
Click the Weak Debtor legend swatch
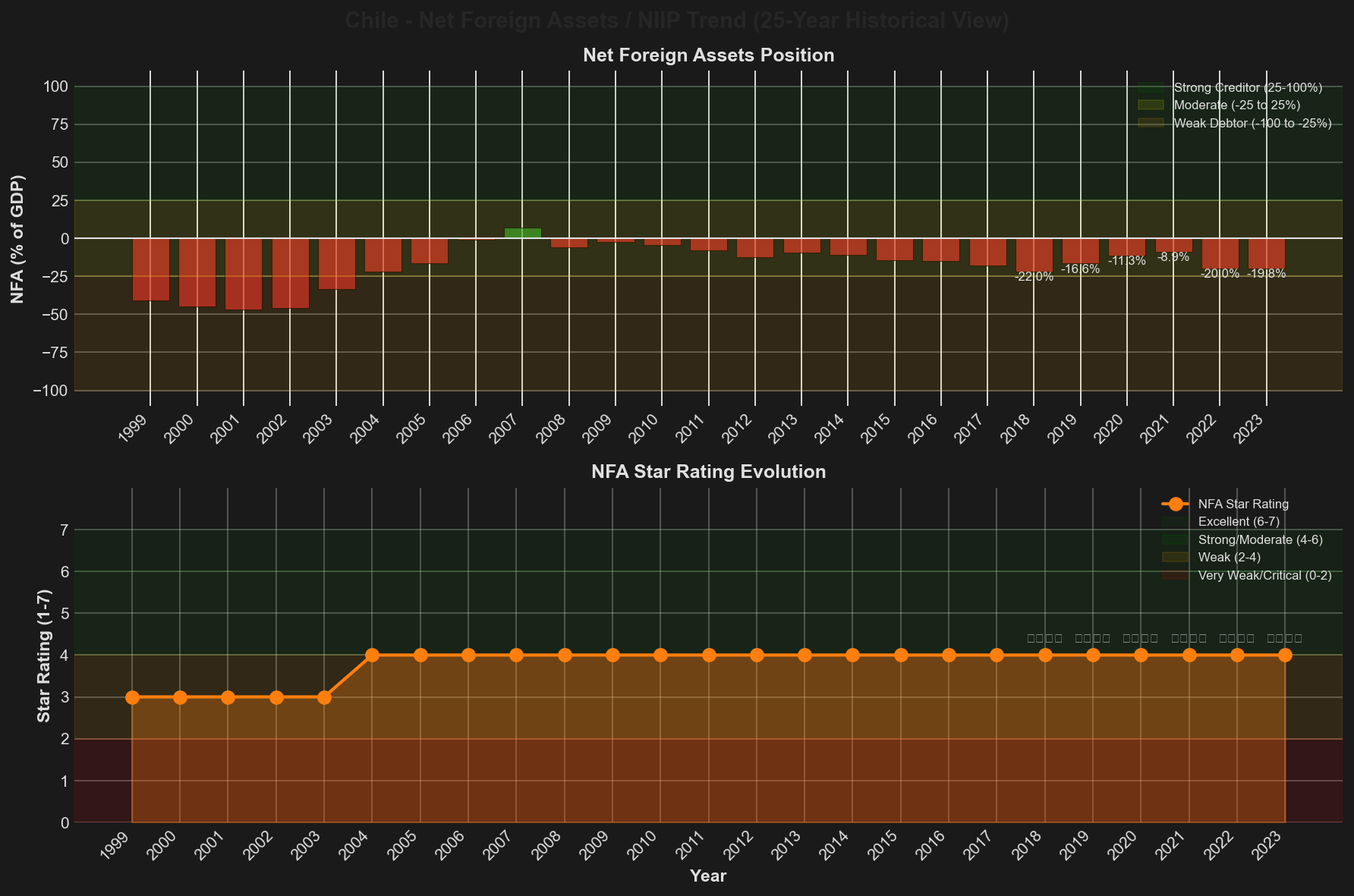click(x=1151, y=123)
